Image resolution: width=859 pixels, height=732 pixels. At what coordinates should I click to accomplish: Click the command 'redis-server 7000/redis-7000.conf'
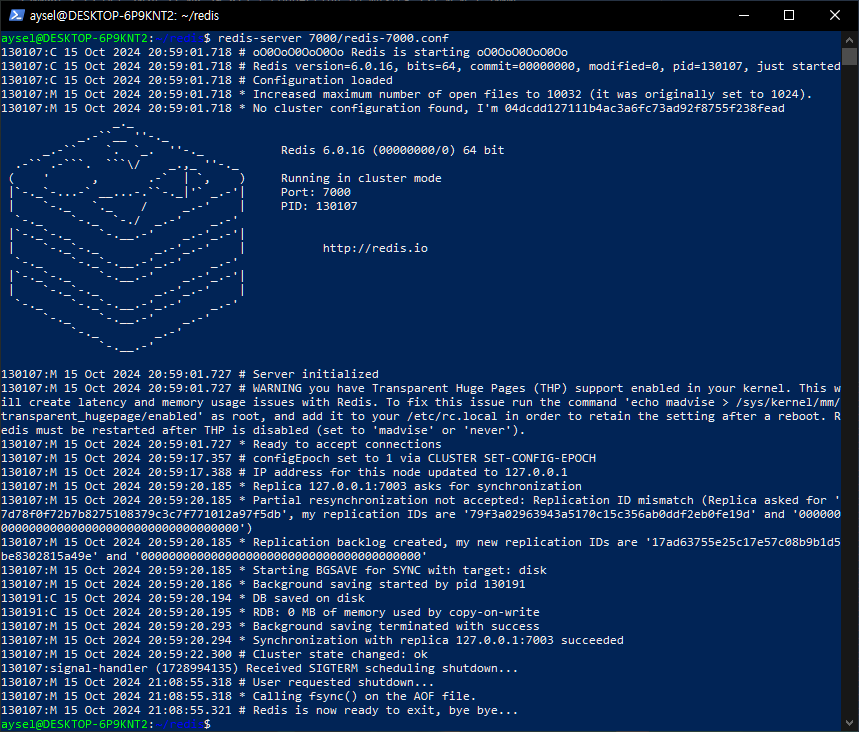[x=333, y=38]
